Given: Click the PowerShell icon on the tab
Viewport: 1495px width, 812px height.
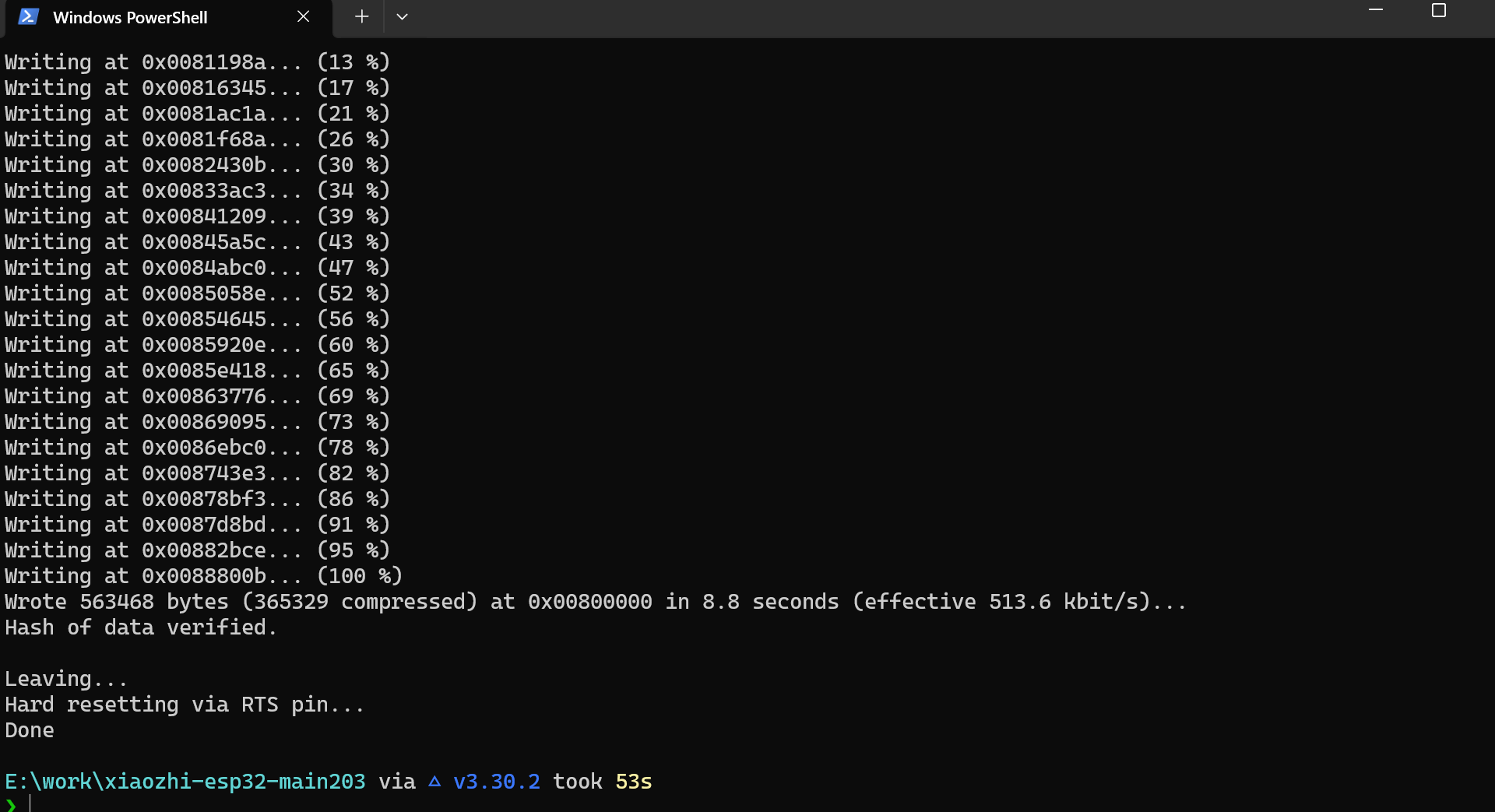Looking at the screenshot, I should point(29,17).
